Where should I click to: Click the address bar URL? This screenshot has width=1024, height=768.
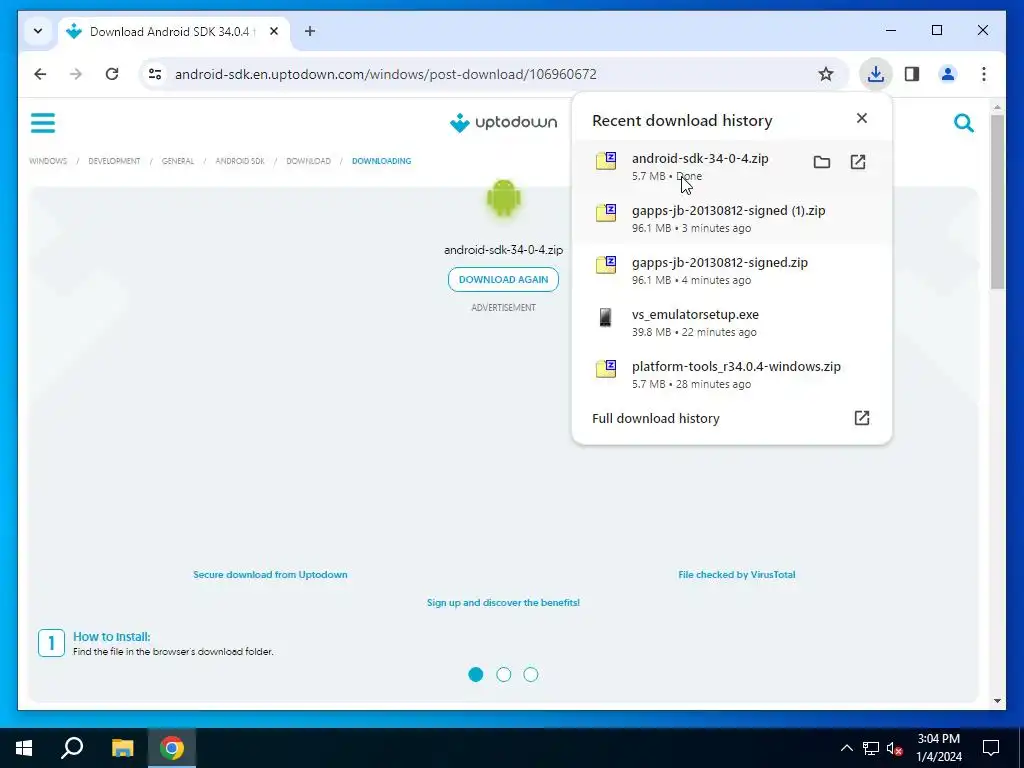tap(385, 74)
